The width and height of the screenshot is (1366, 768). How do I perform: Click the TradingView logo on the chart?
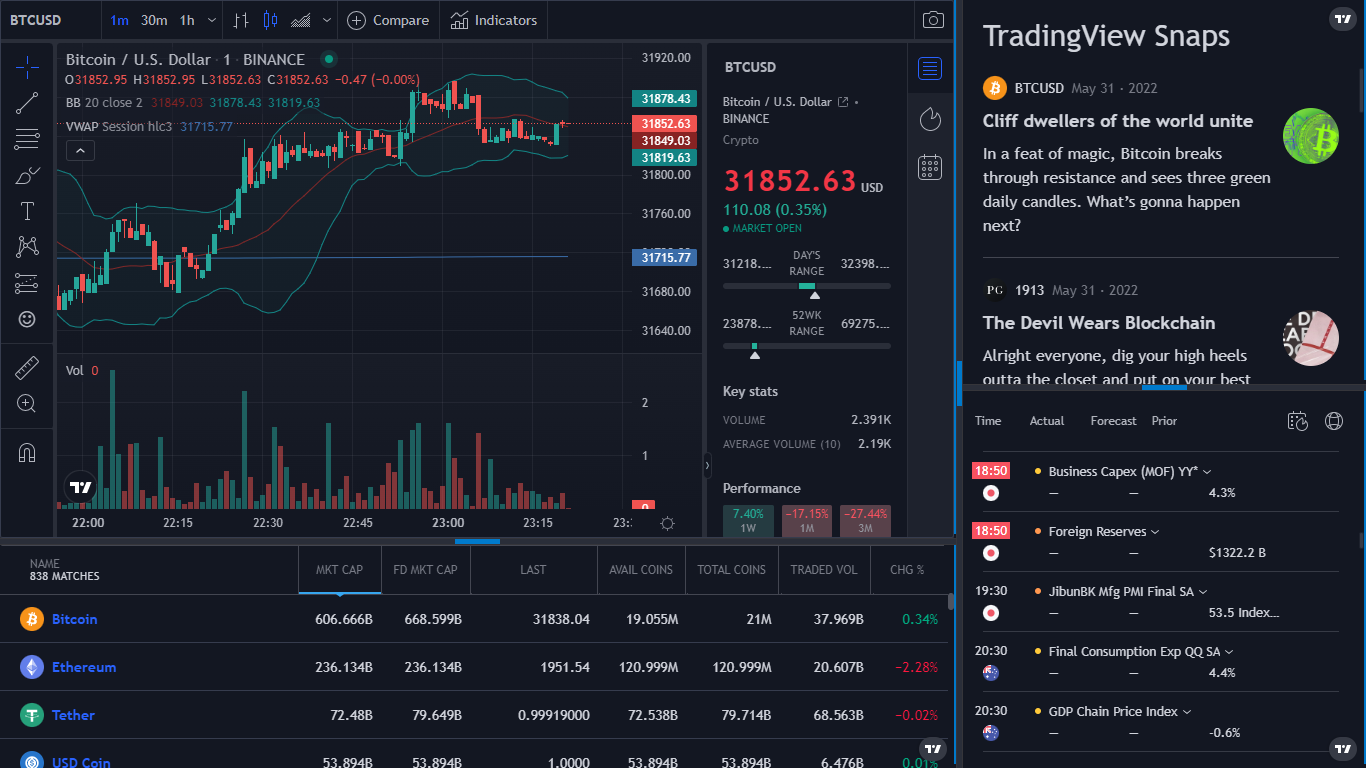click(x=81, y=487)
